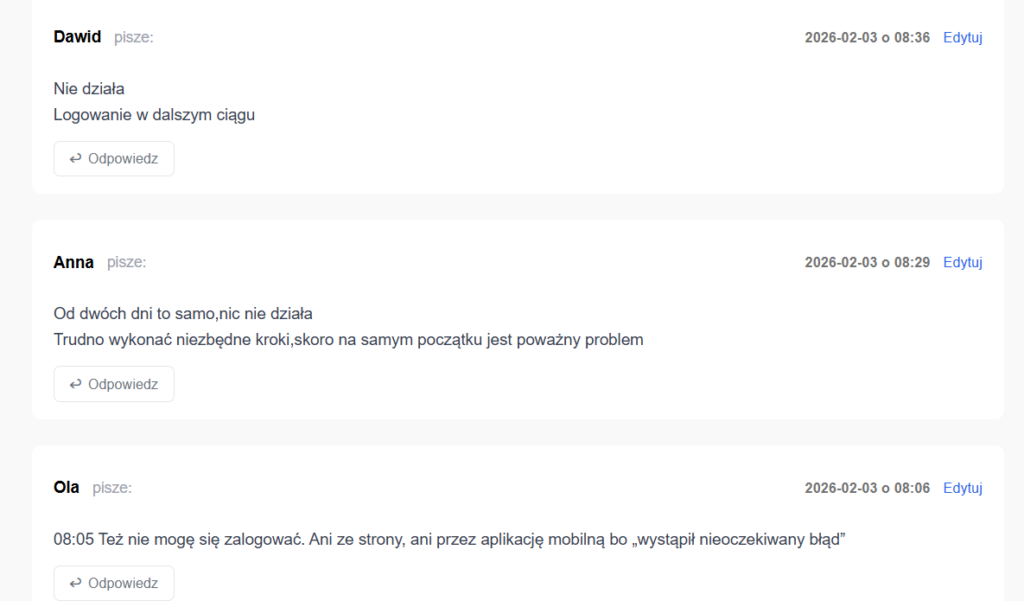Image resolution: width=1024 pixels, height=601 pixels.
Task: Click the 08:06 timestamp on Ola's comment
Action: pyautogui.click(x=867, y=488)
